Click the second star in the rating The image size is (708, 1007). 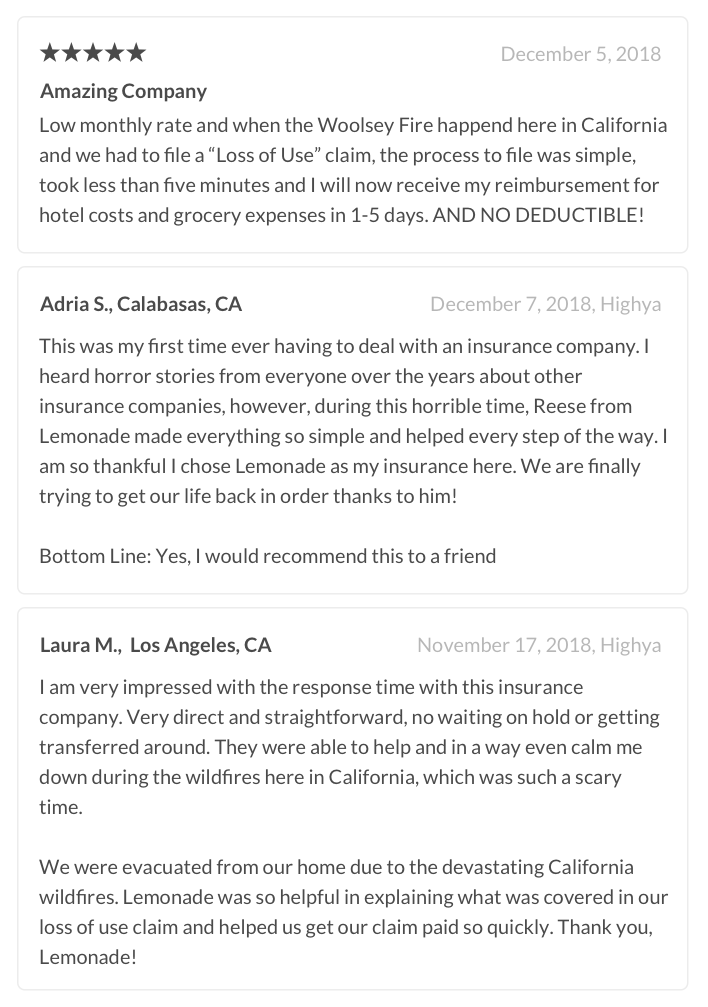pos(71,53)
